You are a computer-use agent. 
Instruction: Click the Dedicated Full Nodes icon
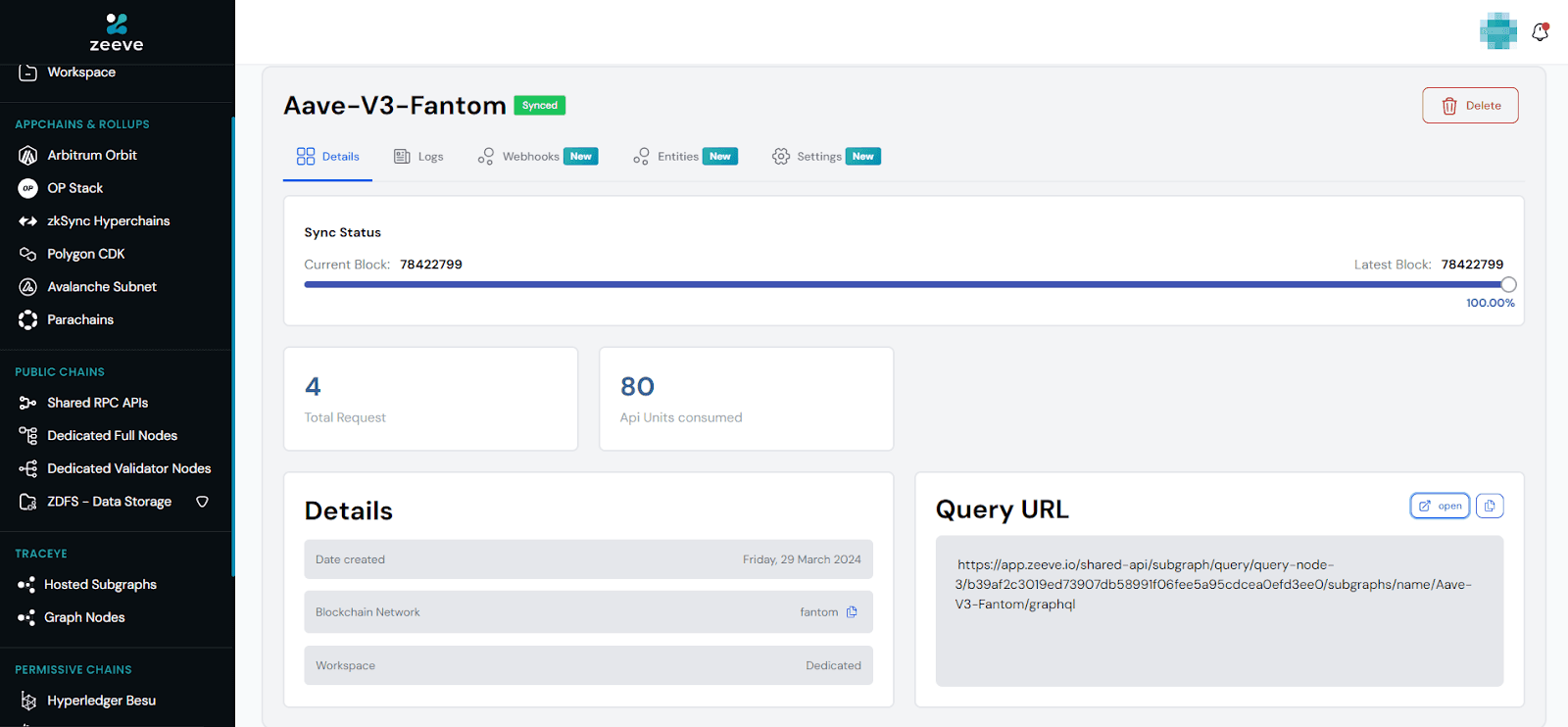click(x=28, y=435)
